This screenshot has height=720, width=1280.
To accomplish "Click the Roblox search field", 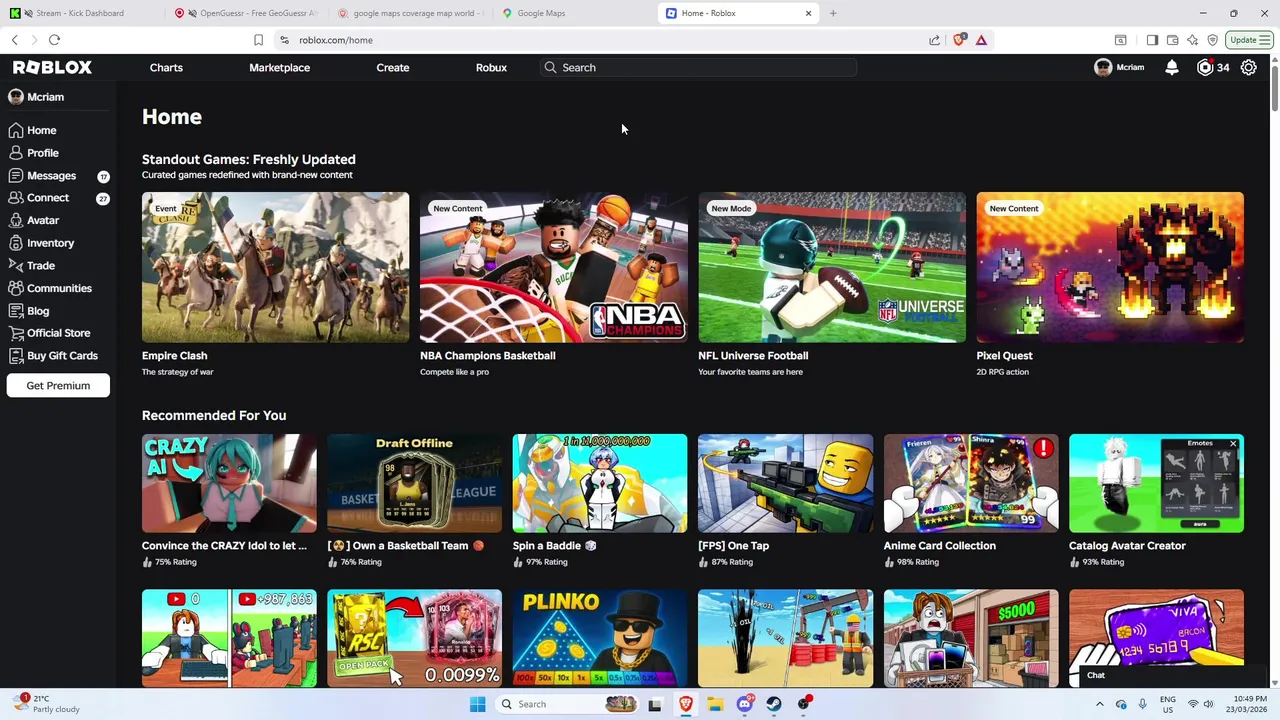I will click(700, 67).
